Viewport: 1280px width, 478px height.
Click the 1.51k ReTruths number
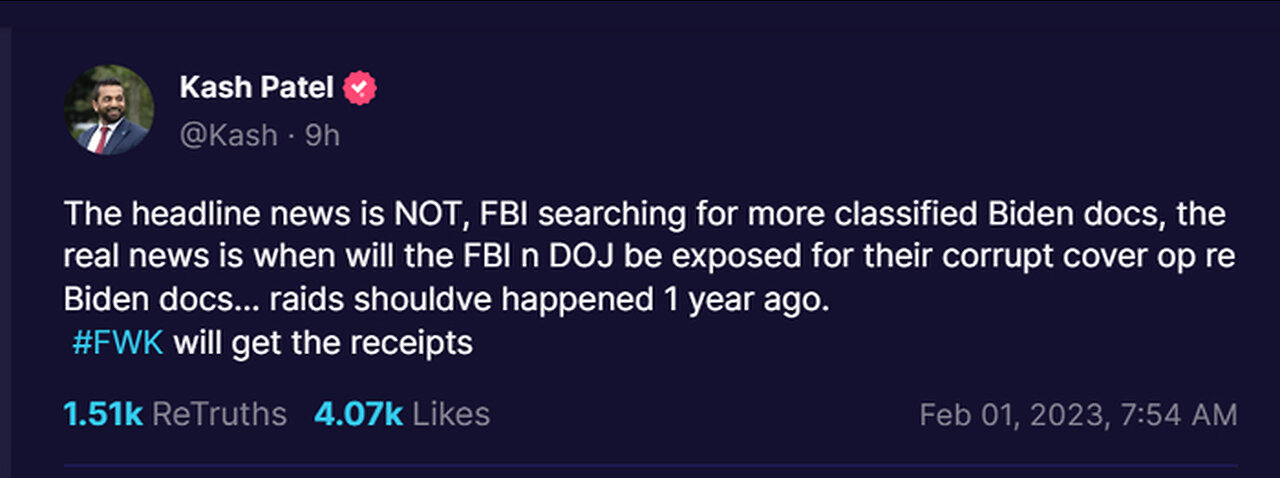[x=103, y=414]
